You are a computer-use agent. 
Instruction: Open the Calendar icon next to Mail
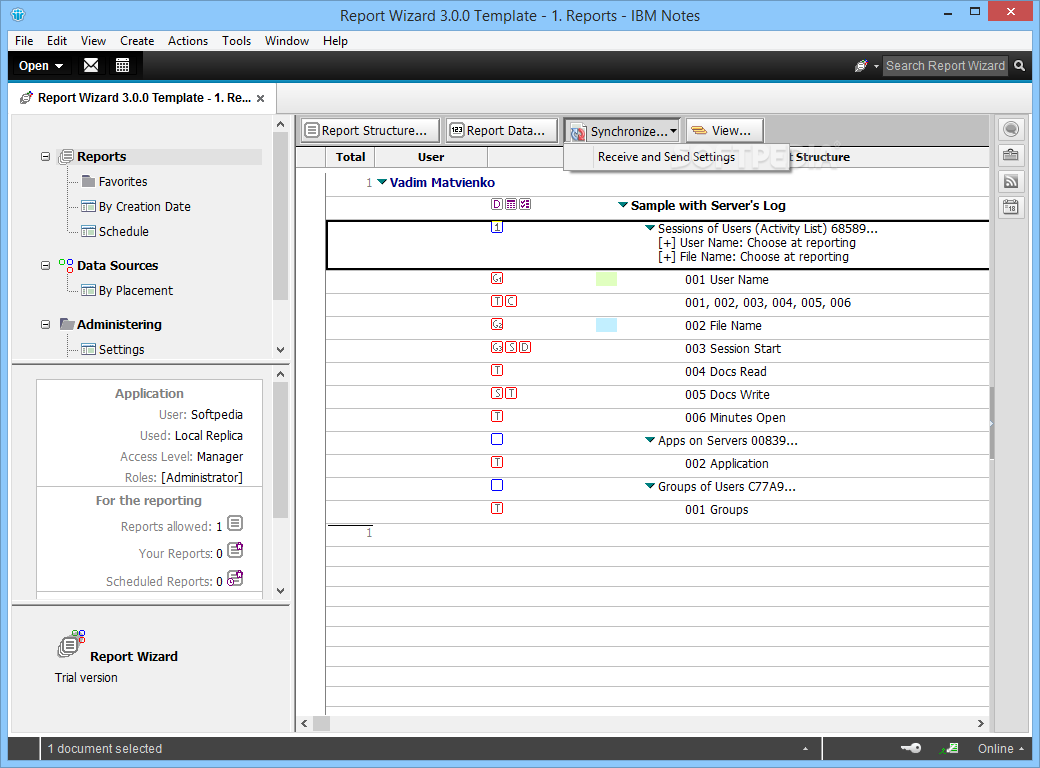click(x=122, y=65)
